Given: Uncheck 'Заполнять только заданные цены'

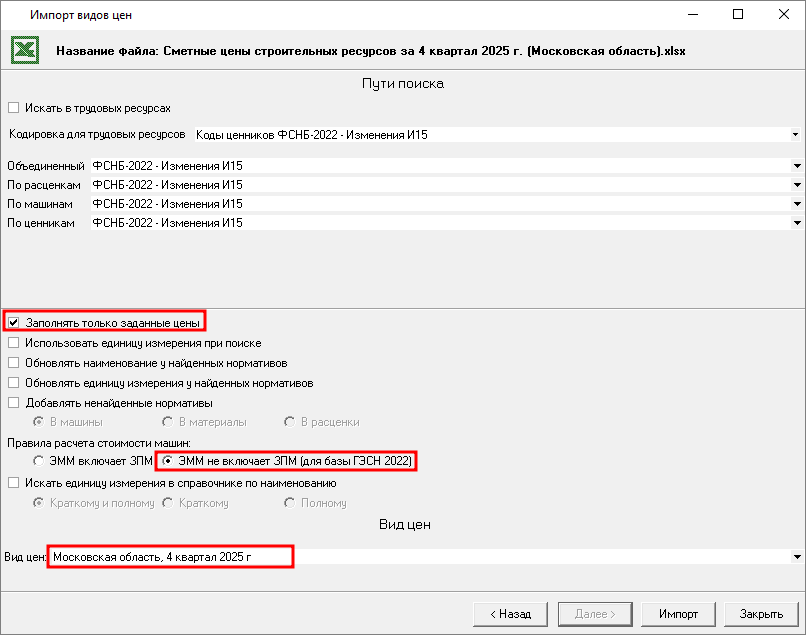Looking at the screenshot, I should 14,323.
